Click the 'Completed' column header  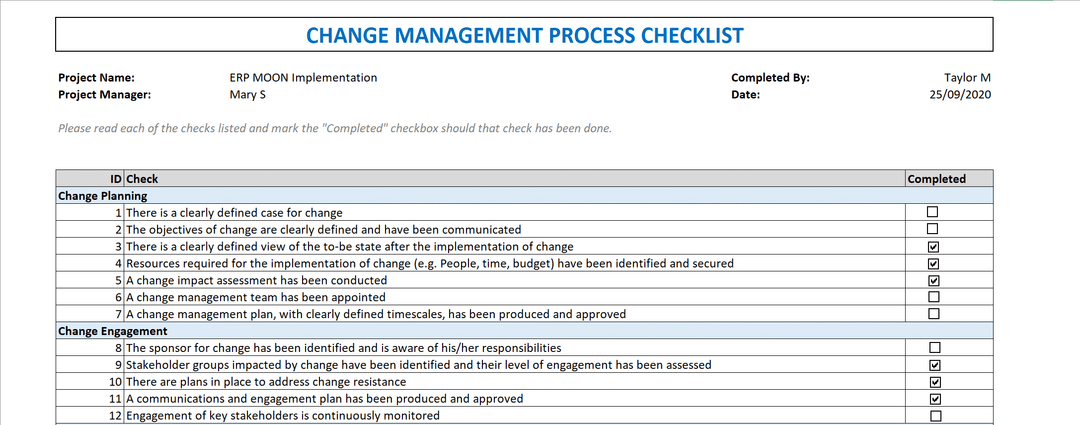936,179
